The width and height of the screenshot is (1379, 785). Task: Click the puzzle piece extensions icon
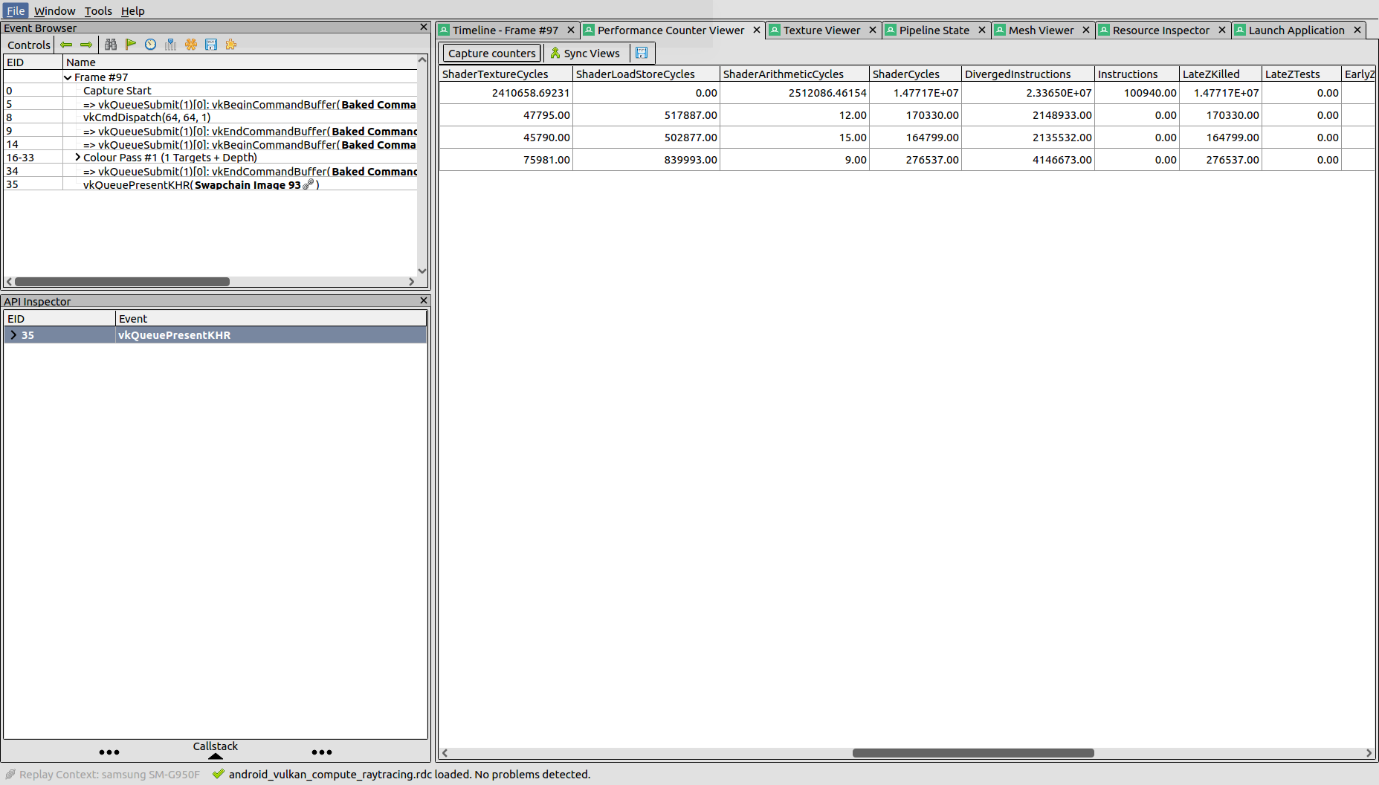(231, 45)
